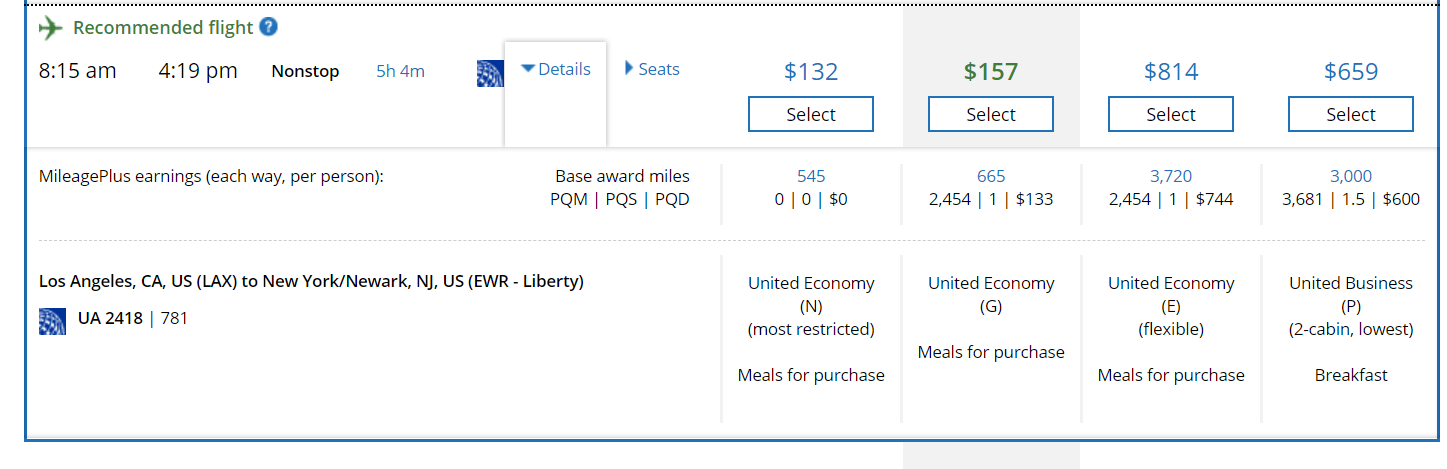The image size is (1447, 469).
Task: Click the green airplane icon
Action: (50, 28)
